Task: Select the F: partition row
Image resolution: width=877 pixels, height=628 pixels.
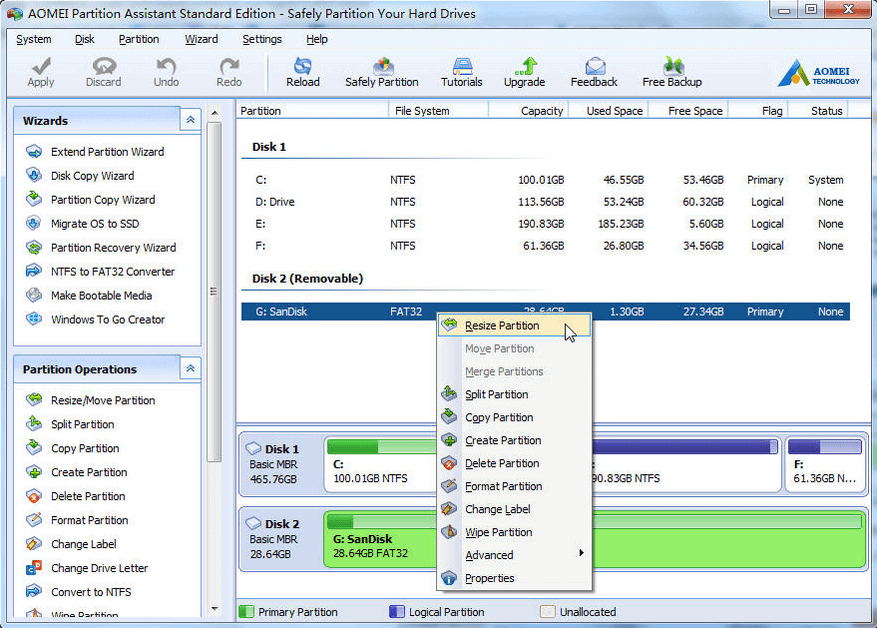Action: [545, 245]
